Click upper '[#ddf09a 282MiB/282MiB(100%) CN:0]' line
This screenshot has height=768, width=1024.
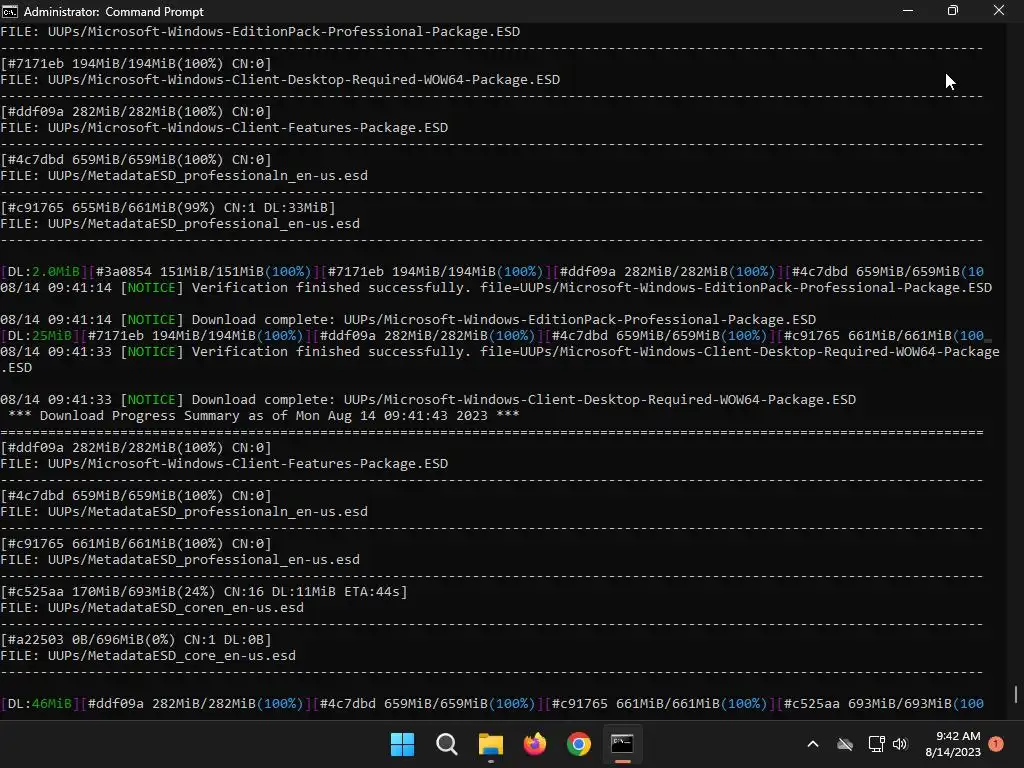(x=136, y=112)
